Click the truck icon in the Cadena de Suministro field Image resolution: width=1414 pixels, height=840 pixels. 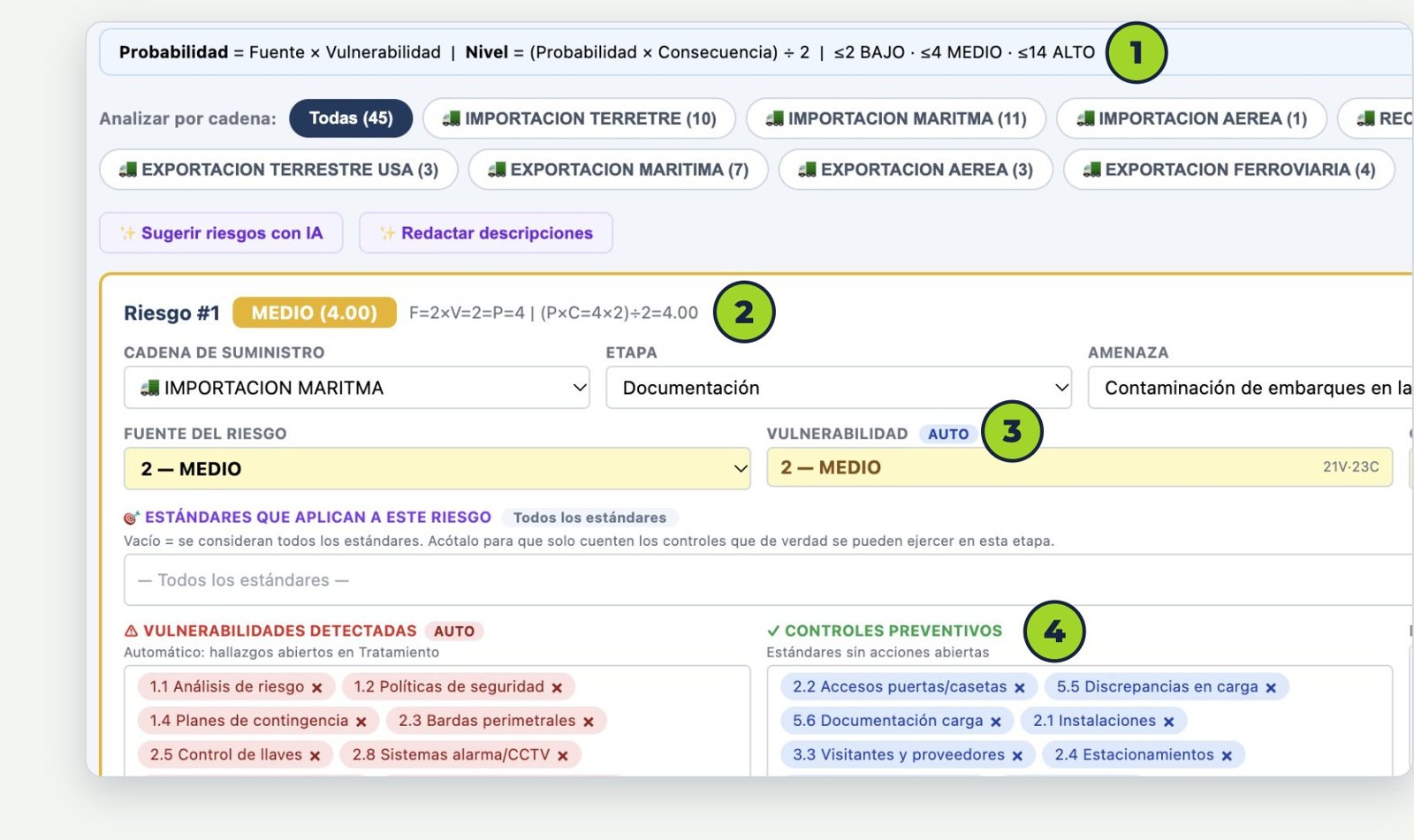(x=150, y=388)
